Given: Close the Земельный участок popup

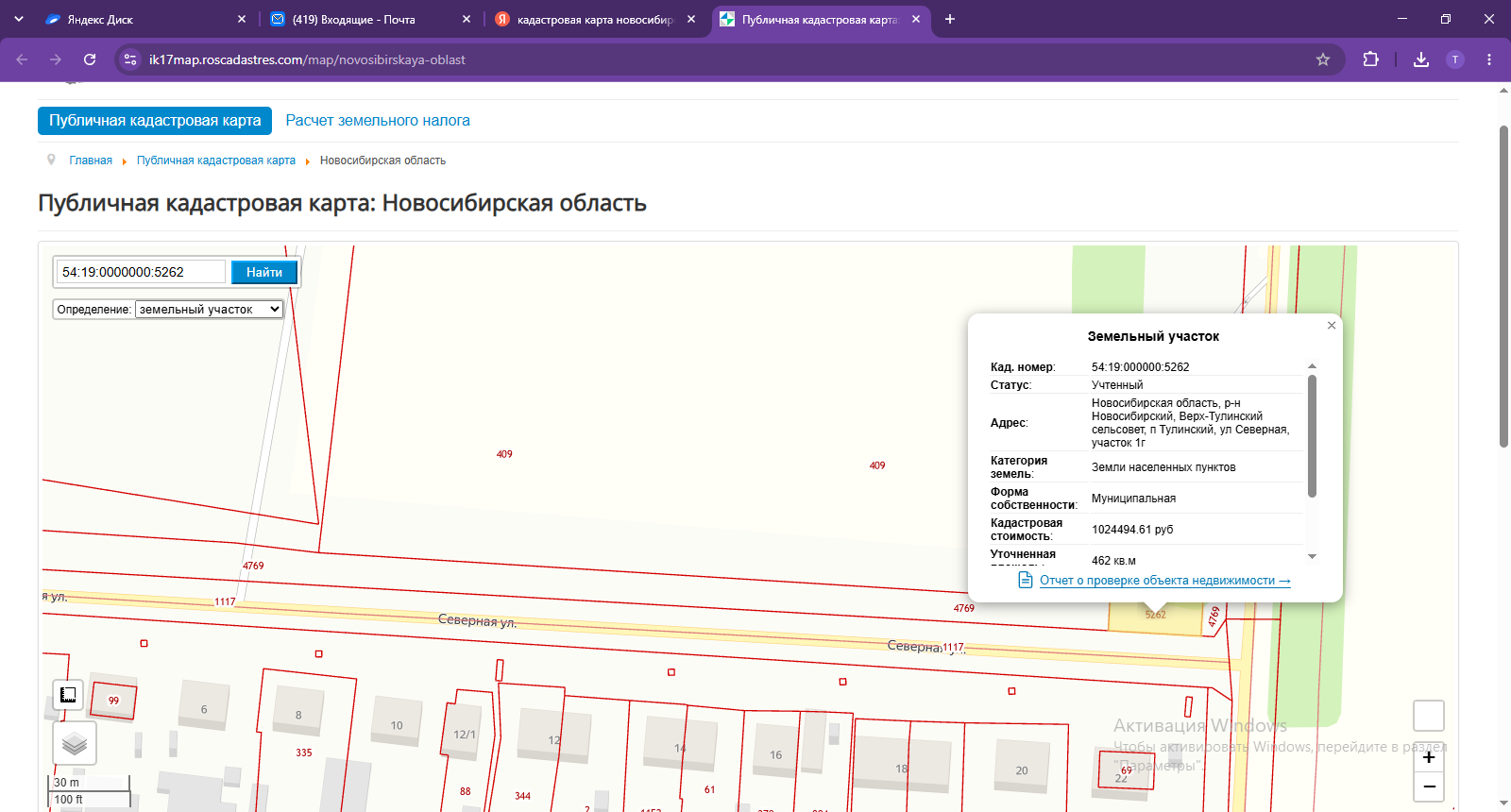Looking at the screenshot, I should click(1332, 325).
